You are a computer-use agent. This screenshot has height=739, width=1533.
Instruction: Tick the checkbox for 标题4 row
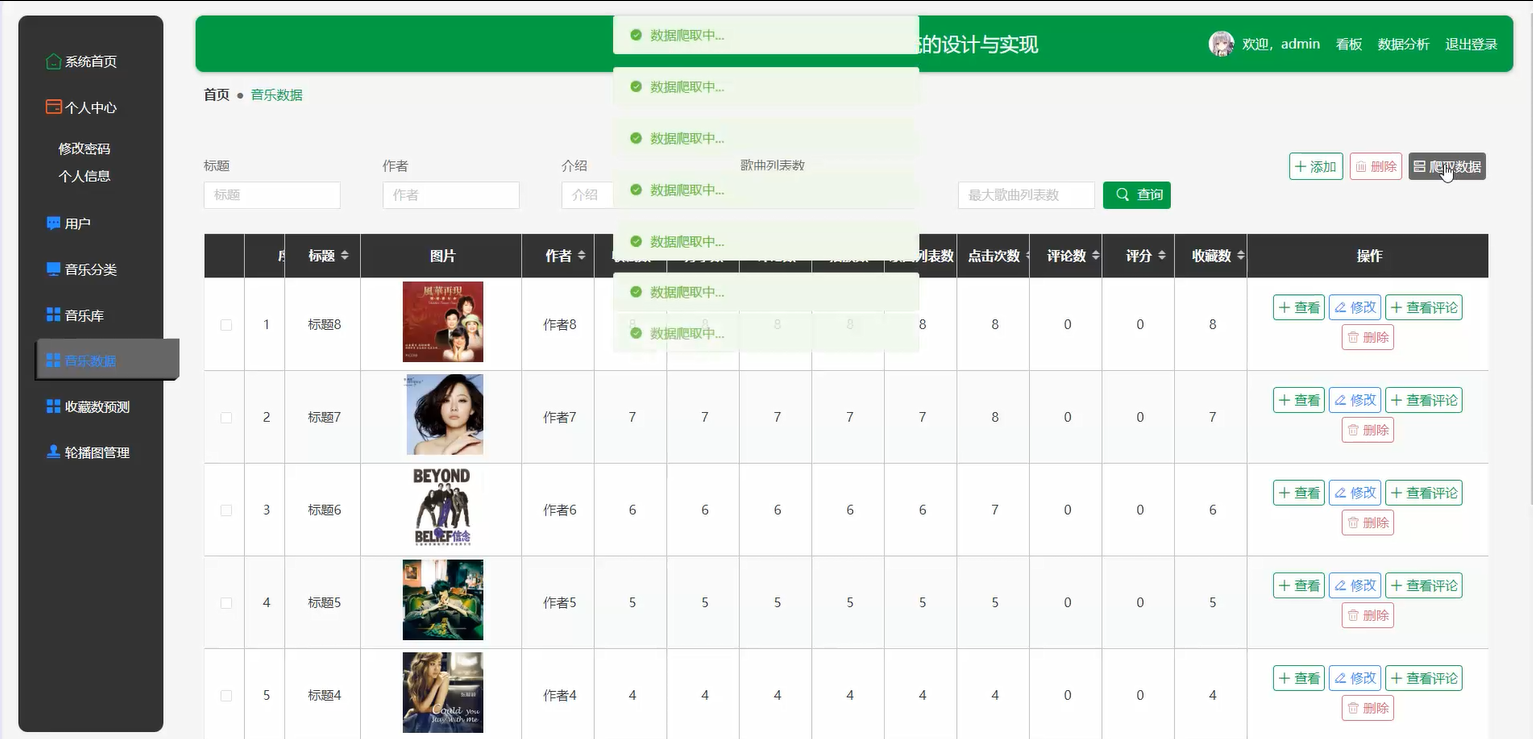point(226,696)
